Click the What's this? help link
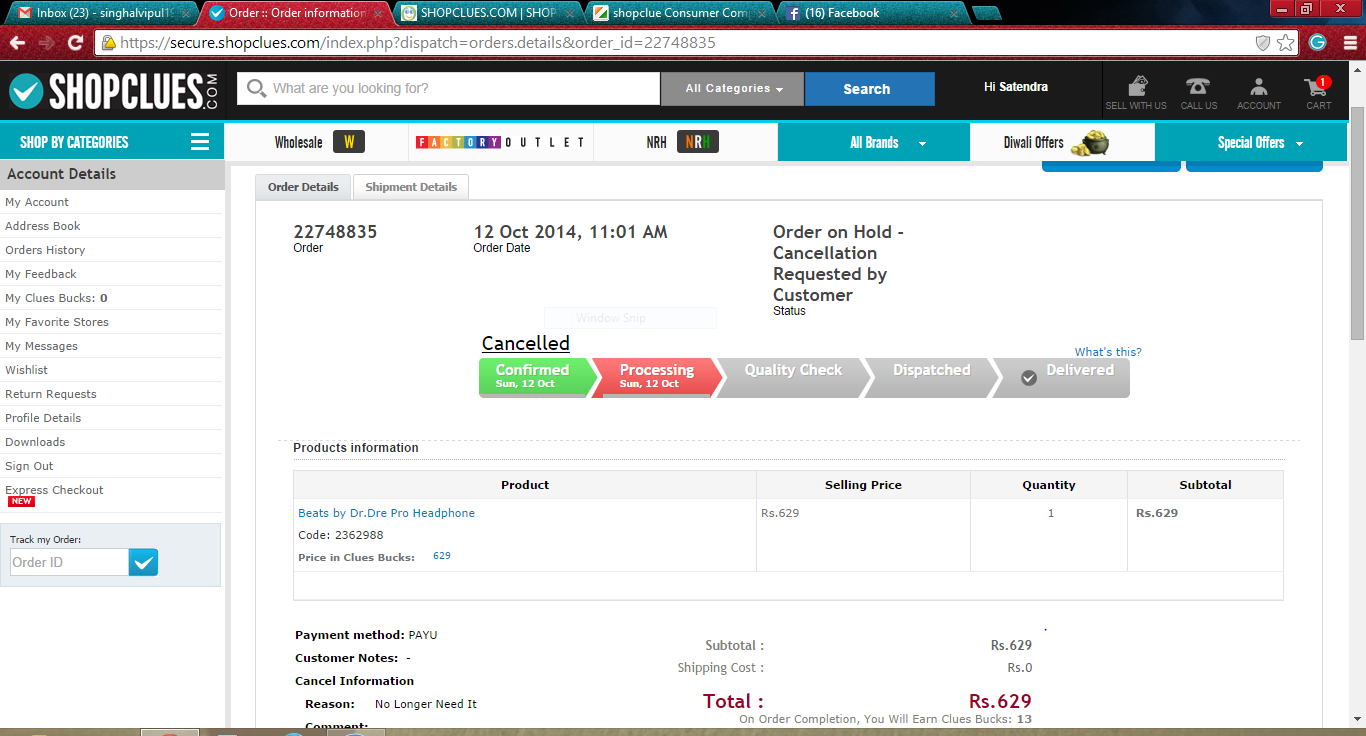The width and height of the screenshot is (1366, 736). [1107, 352]
